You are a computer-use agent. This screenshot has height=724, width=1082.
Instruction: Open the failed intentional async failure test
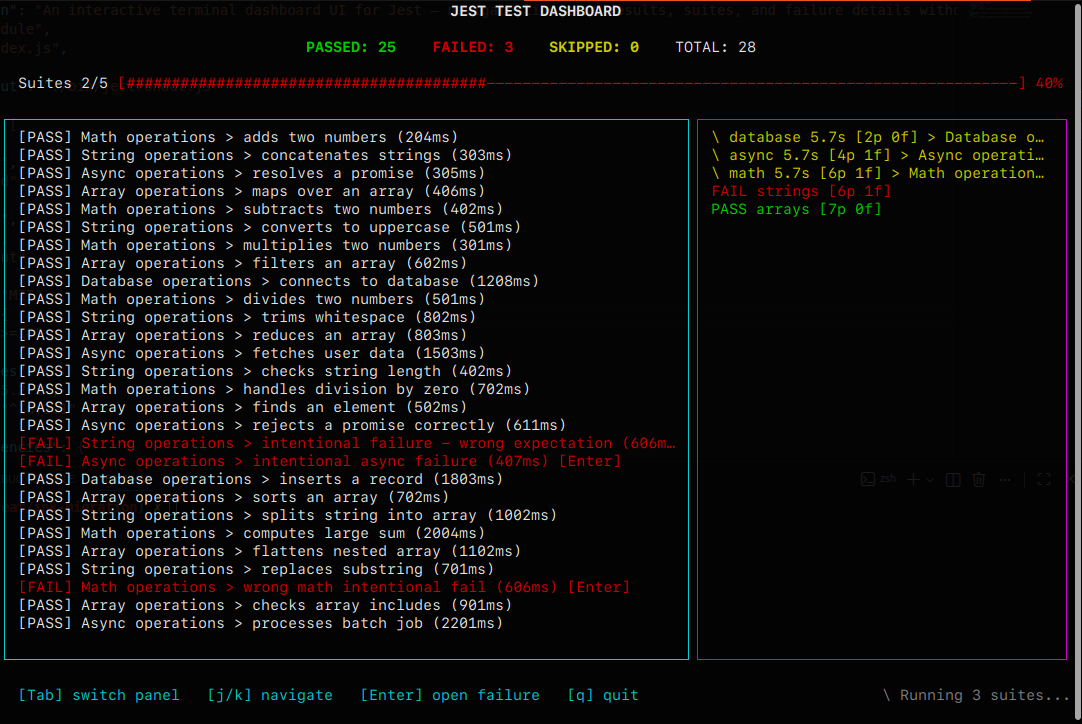tap(320, 461)
